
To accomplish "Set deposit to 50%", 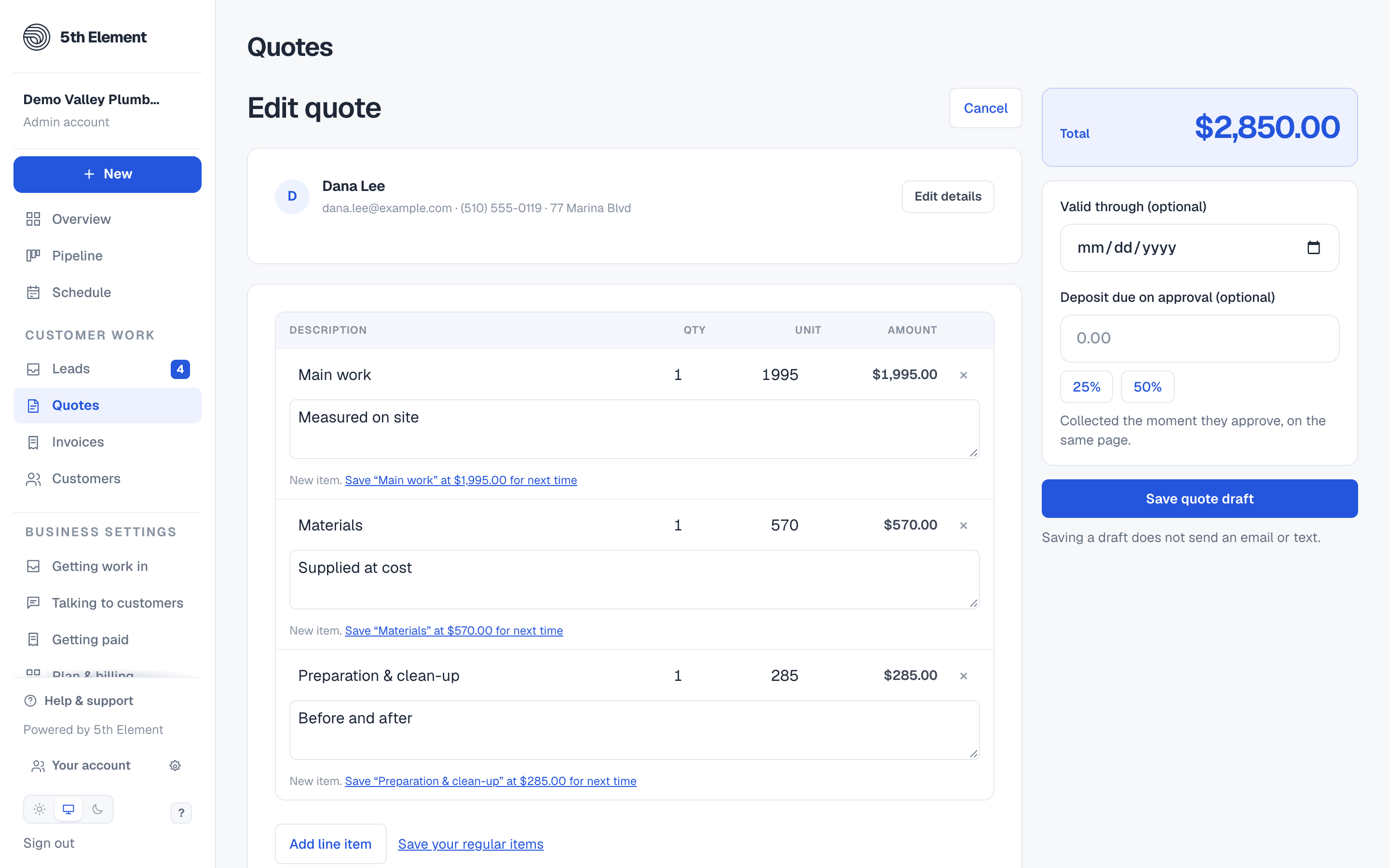I will 1147,387.
